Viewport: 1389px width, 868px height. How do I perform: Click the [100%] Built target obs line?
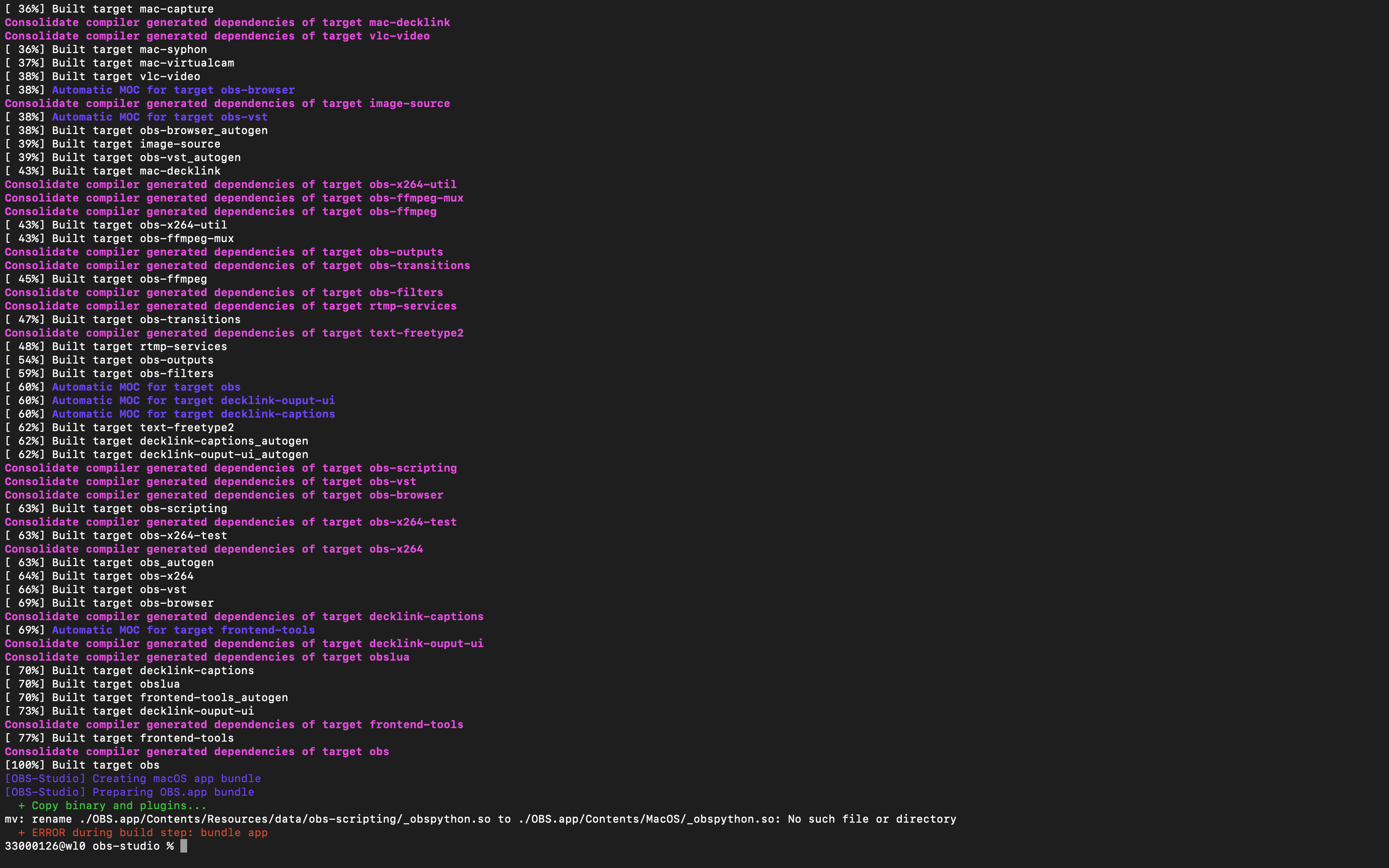(x=82, y=765)
